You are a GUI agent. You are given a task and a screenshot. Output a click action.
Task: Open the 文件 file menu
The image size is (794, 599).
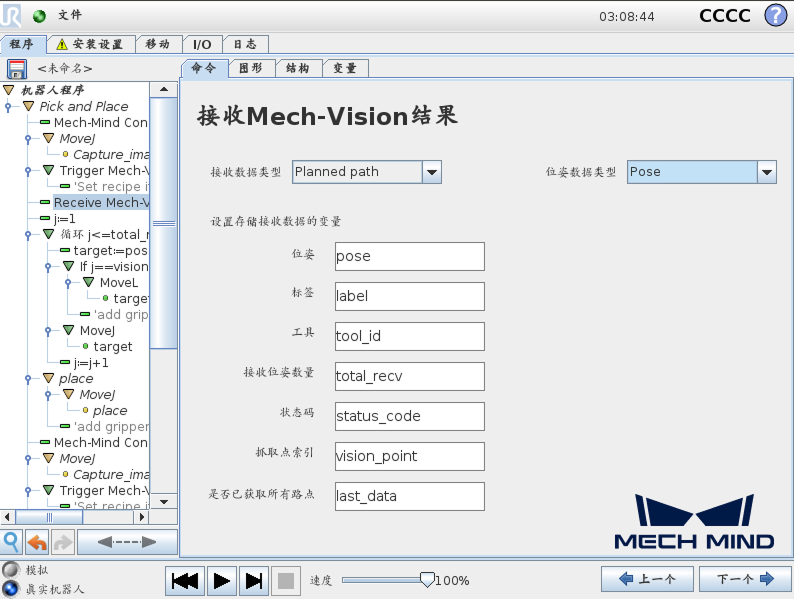click(69, 15)
